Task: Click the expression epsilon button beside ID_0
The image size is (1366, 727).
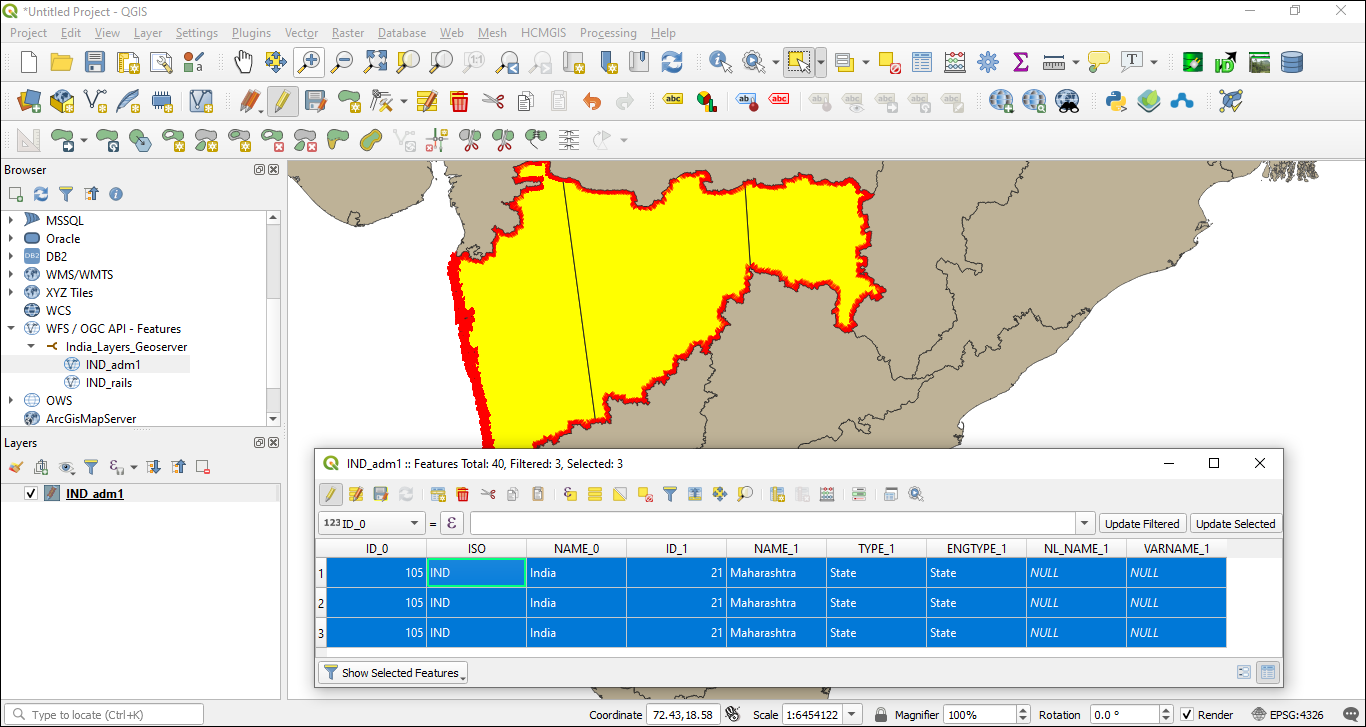Action: point(452,523)
